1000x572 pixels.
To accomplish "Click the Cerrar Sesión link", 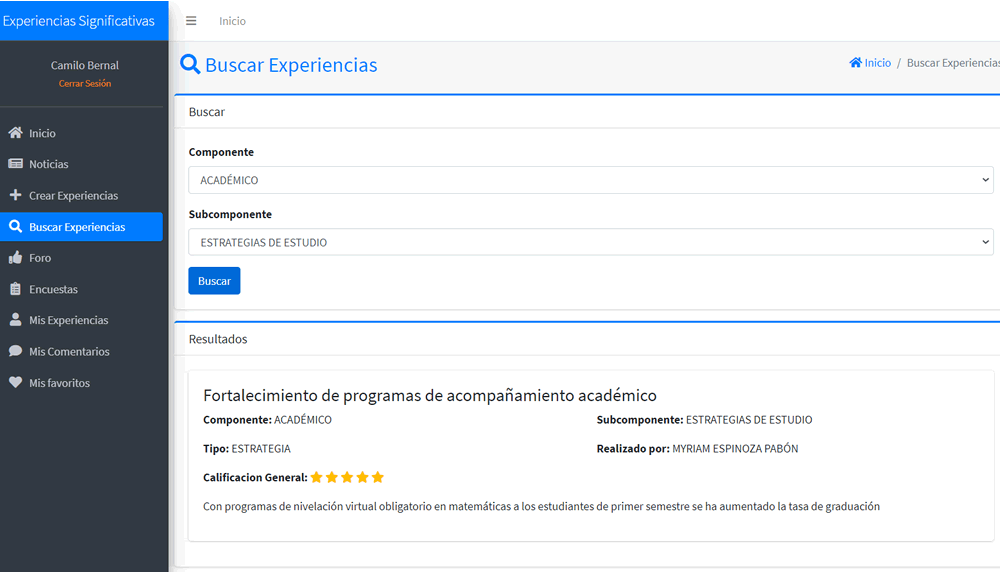I will (x=85, y=84).
